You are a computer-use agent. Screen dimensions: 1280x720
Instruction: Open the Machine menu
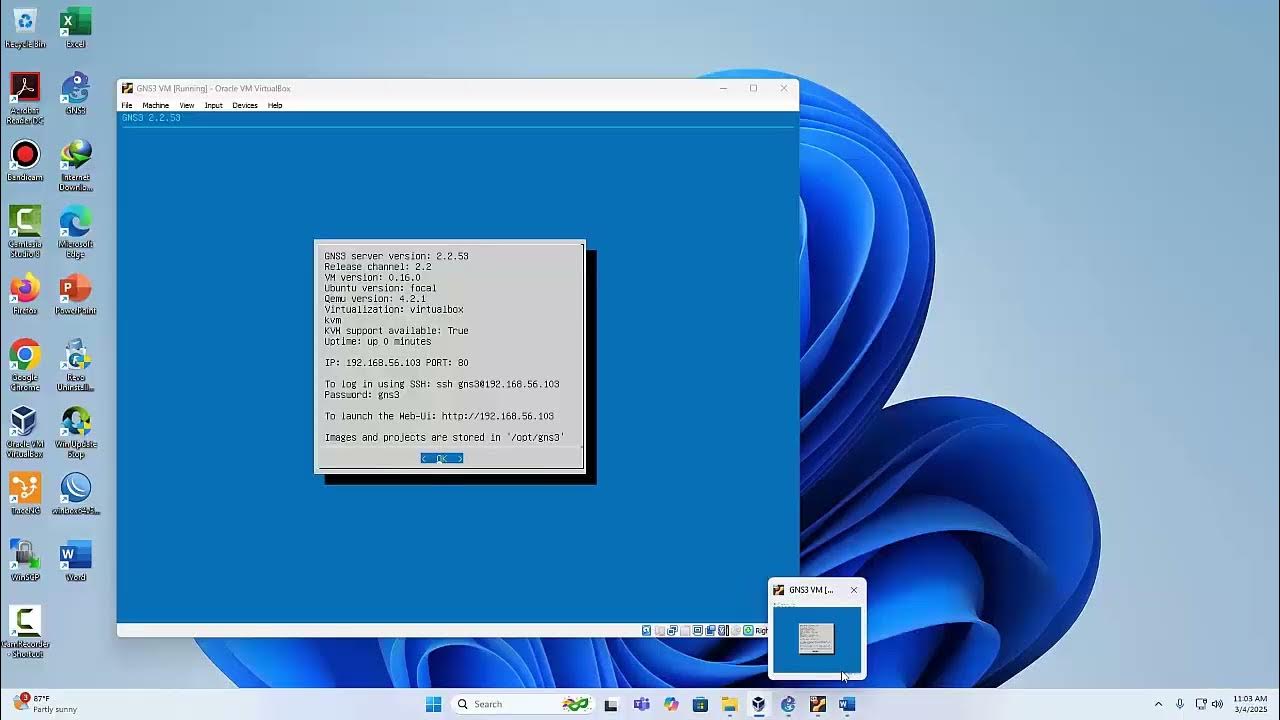point(155,105)
